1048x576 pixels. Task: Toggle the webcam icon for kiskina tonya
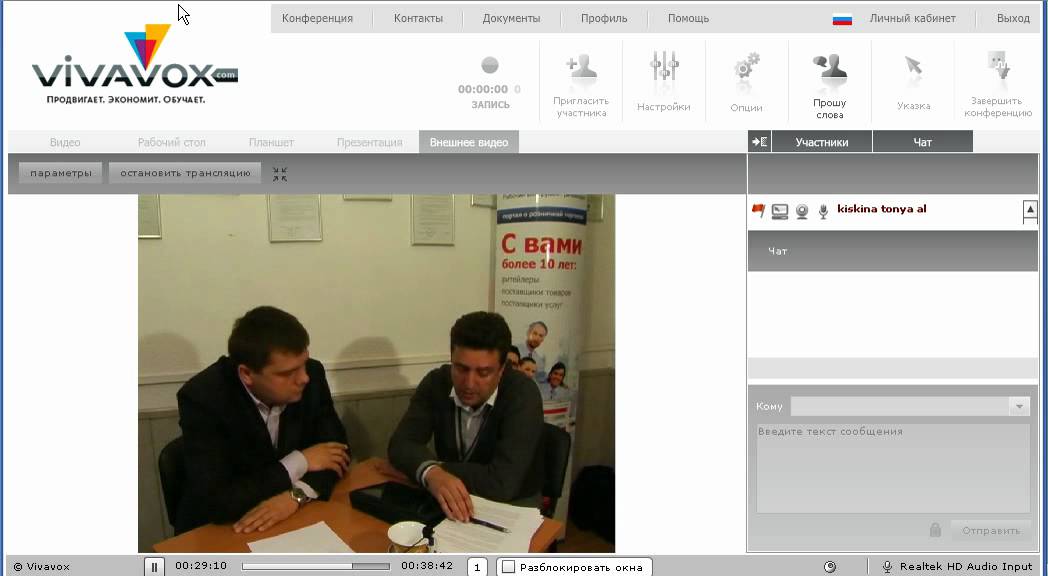(x=802, y=211)
